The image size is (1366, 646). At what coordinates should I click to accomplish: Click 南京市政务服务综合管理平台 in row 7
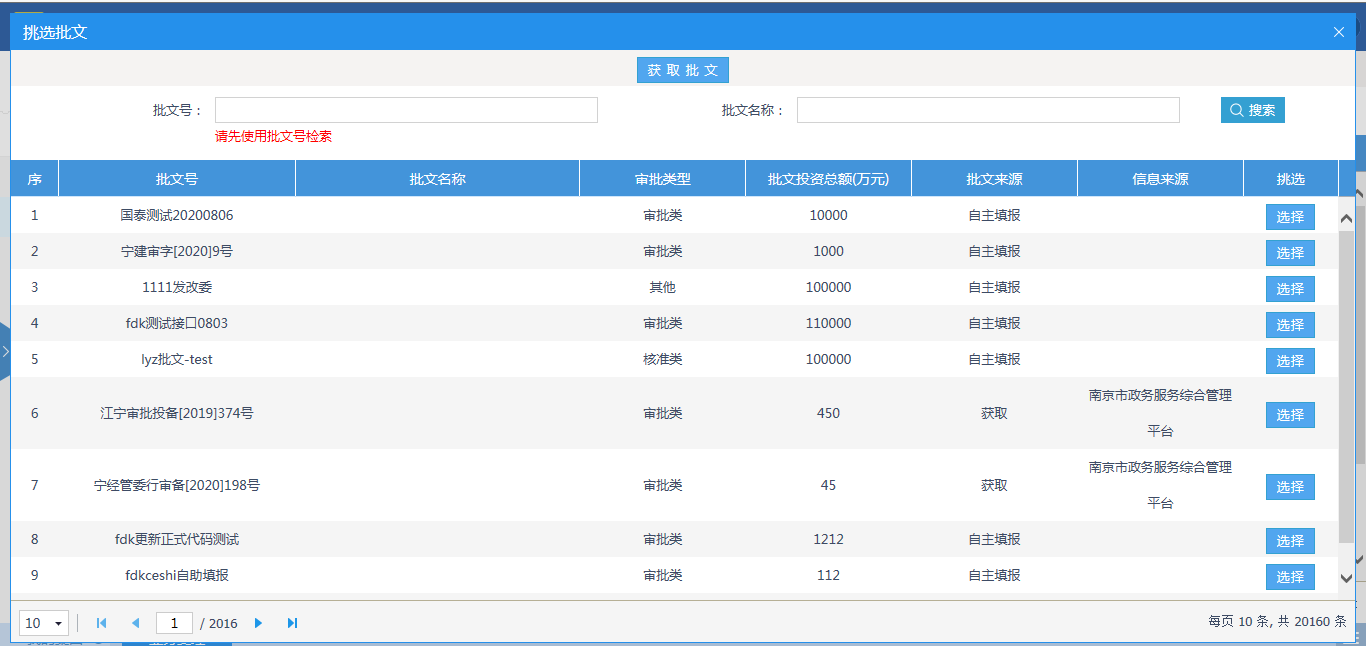[x=1161, y=485]
